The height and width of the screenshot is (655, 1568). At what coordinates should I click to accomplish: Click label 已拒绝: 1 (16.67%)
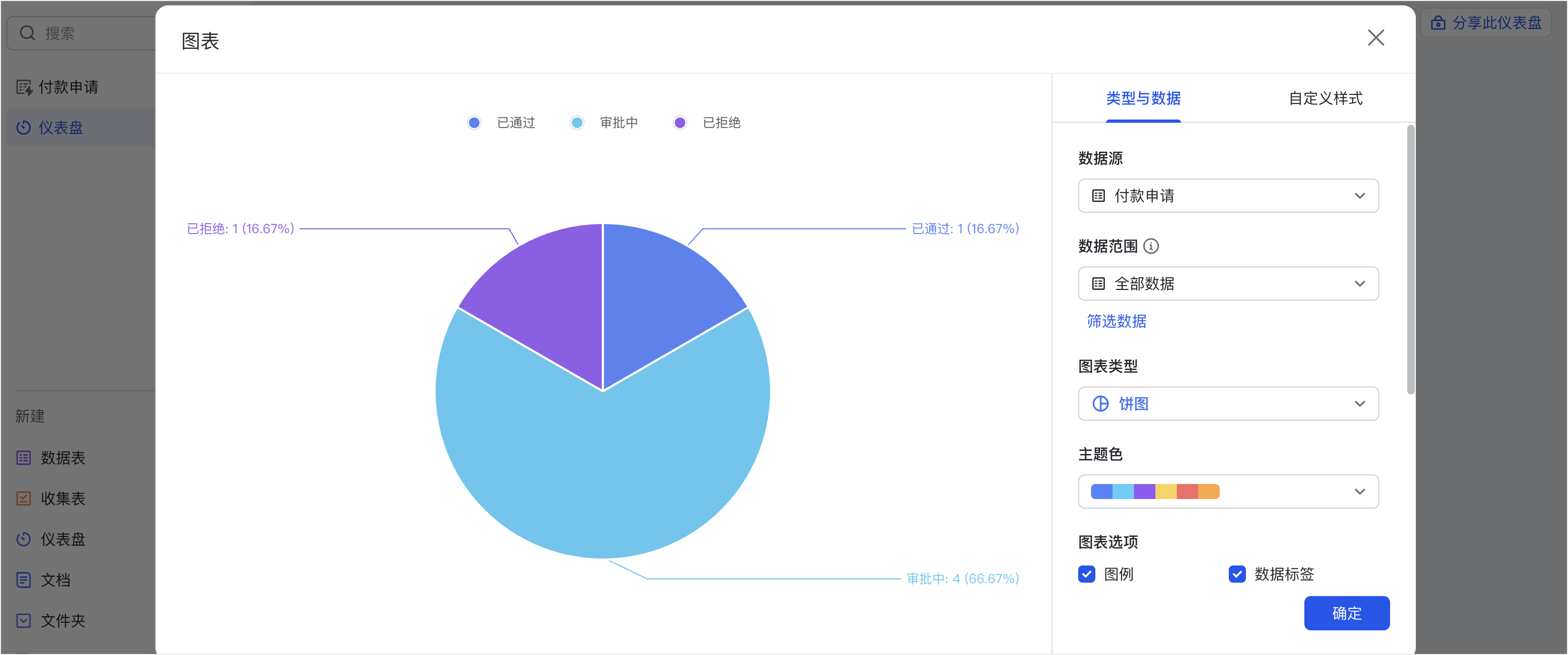pyautogui.click(x=241, y=229)
